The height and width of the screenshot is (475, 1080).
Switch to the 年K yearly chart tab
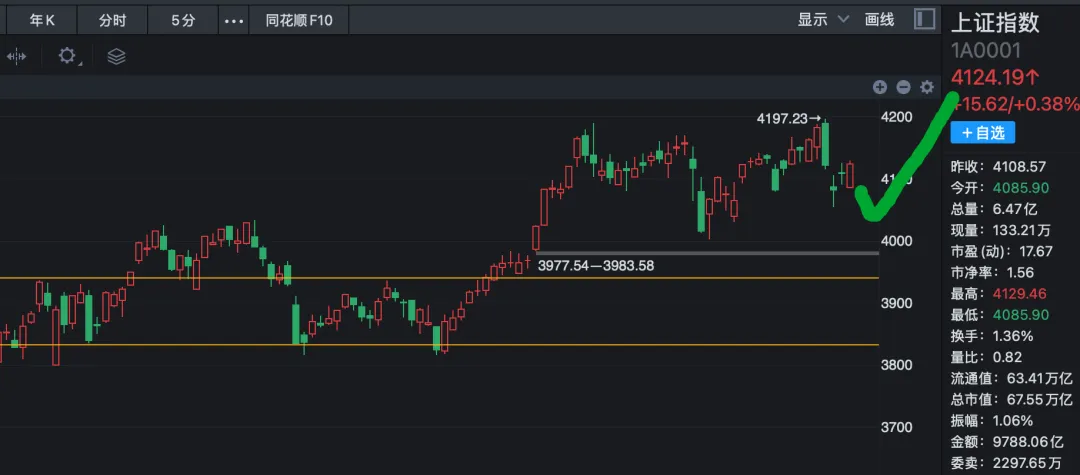(x=42, y=20)
